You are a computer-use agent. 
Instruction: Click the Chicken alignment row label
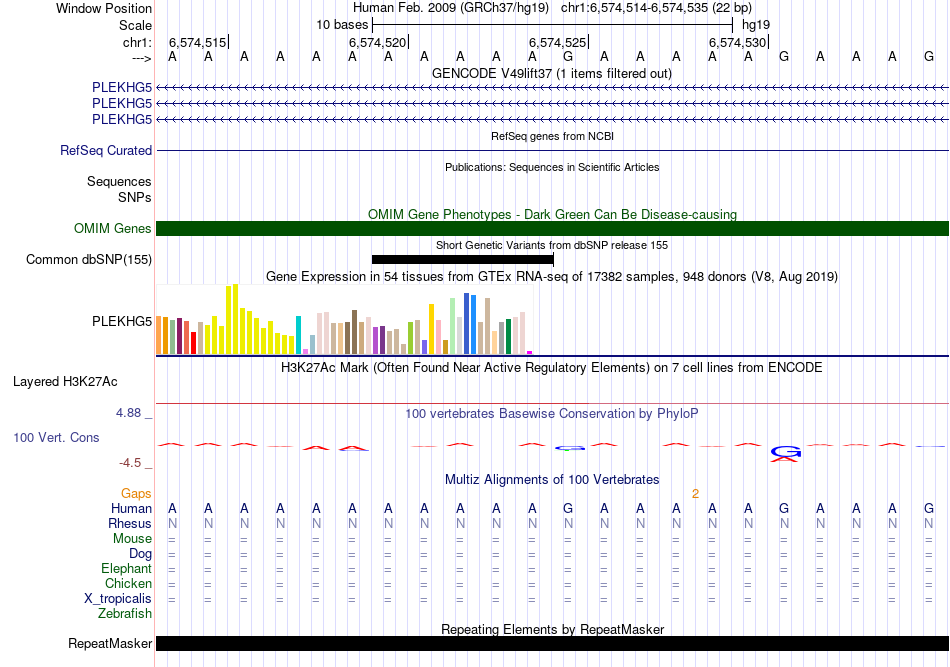[128, 583]
